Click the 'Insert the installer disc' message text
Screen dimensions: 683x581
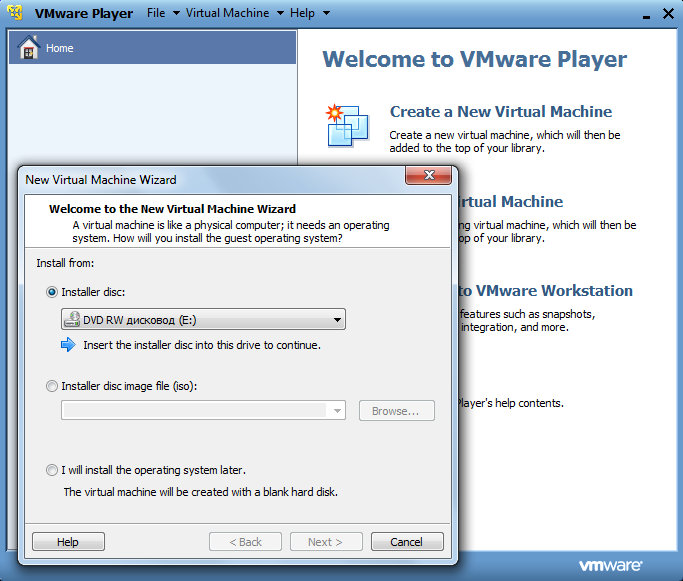pos(202,345)
